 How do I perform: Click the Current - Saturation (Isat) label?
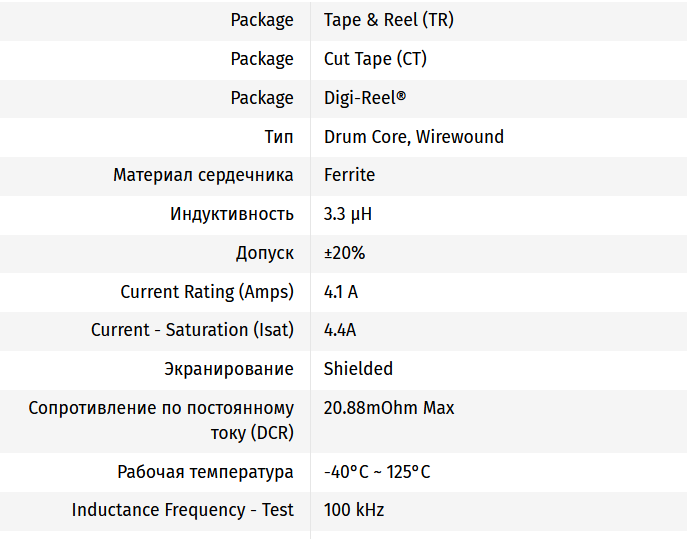192,330
